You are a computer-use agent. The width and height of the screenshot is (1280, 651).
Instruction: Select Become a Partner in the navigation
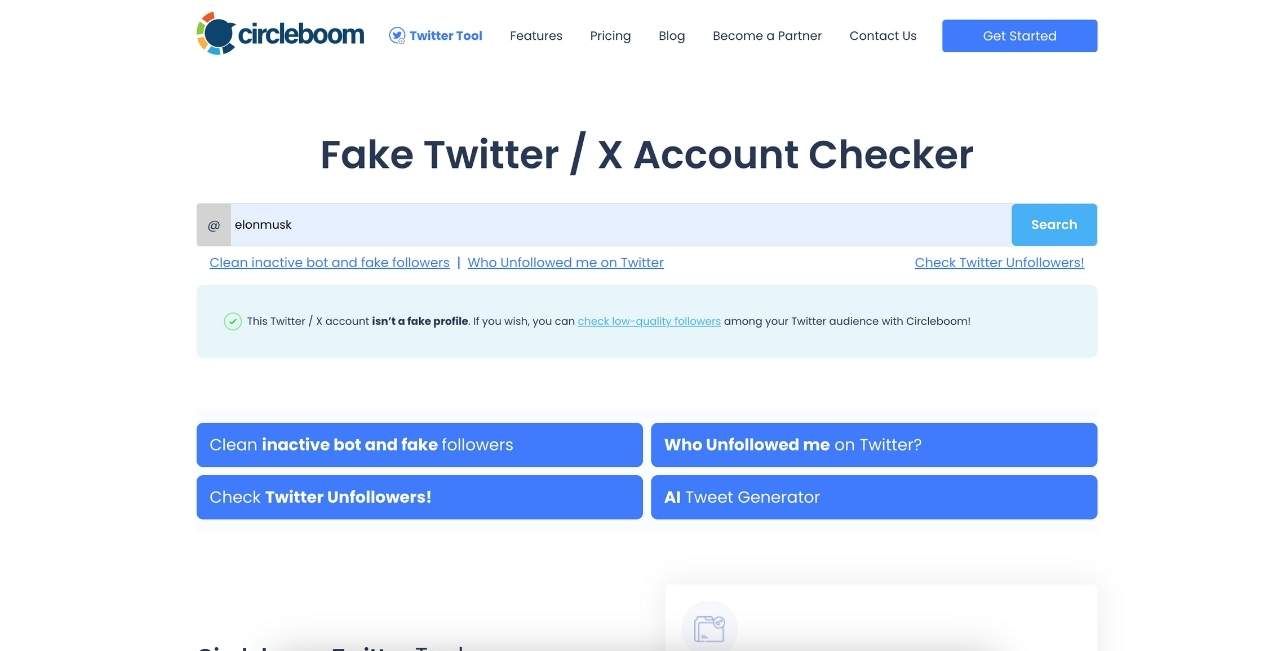(x=766, y=35)
